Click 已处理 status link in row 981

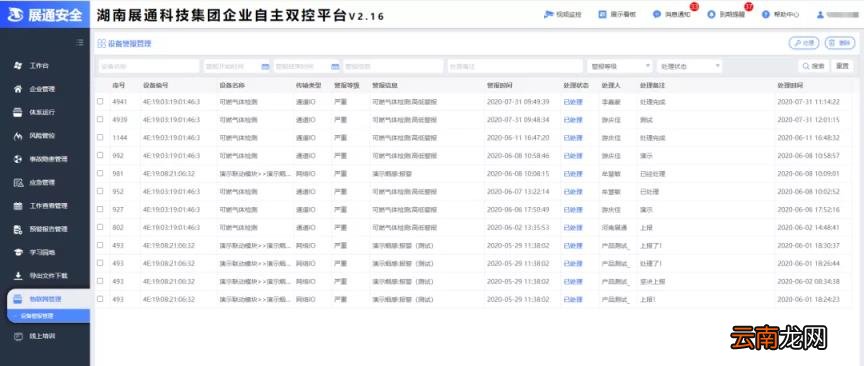click(573, 174)
